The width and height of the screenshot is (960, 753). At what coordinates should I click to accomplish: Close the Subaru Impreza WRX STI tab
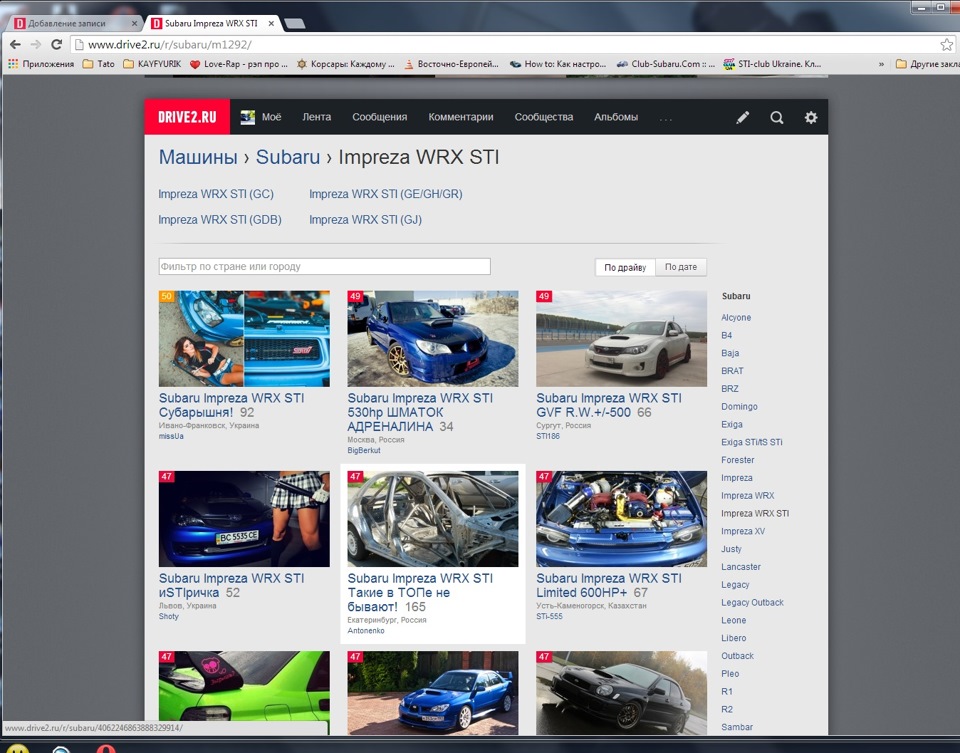pos(271,23)
